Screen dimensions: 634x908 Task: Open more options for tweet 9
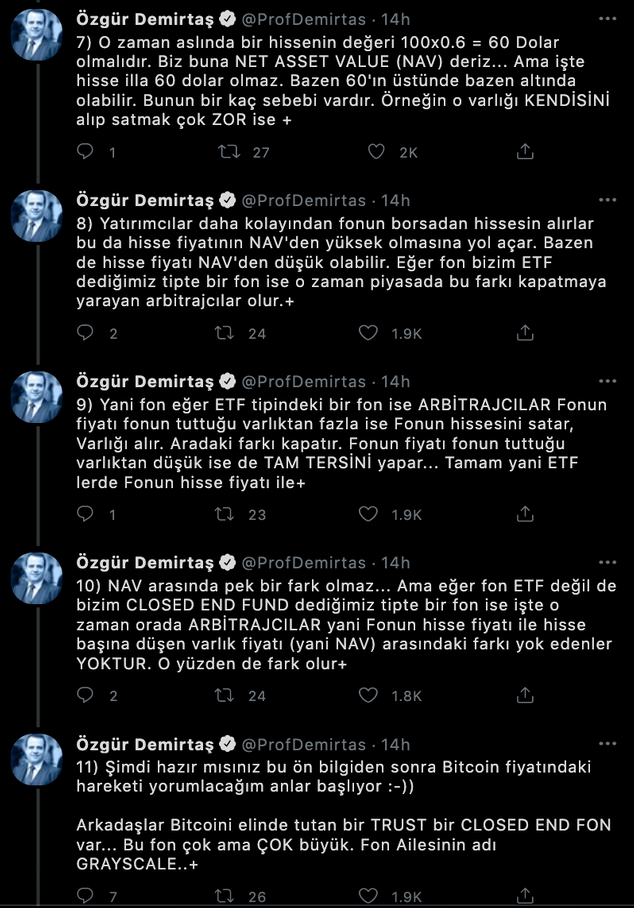click(x=607, y=381)
